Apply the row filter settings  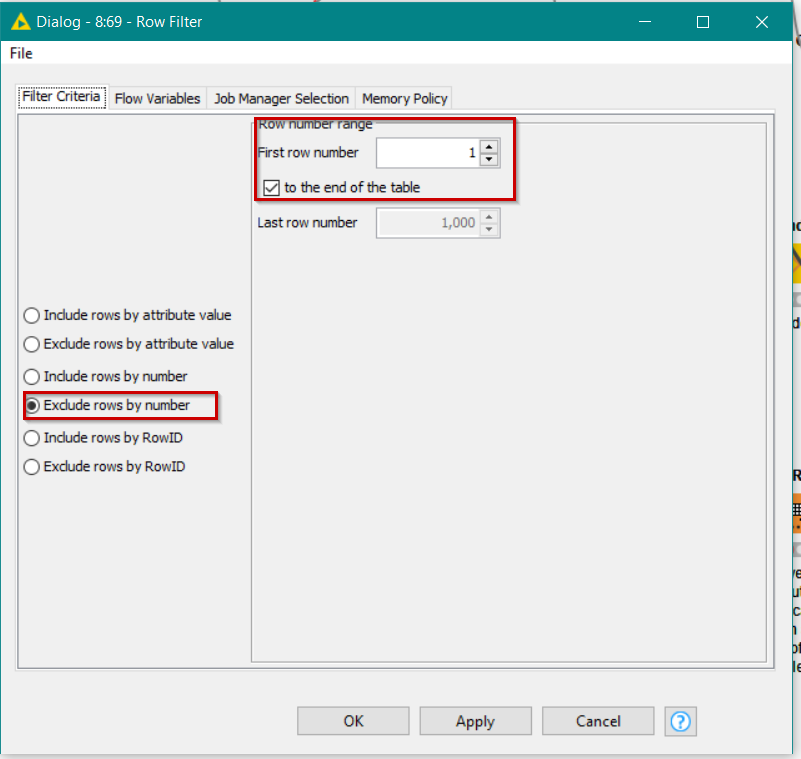[475, 720]
